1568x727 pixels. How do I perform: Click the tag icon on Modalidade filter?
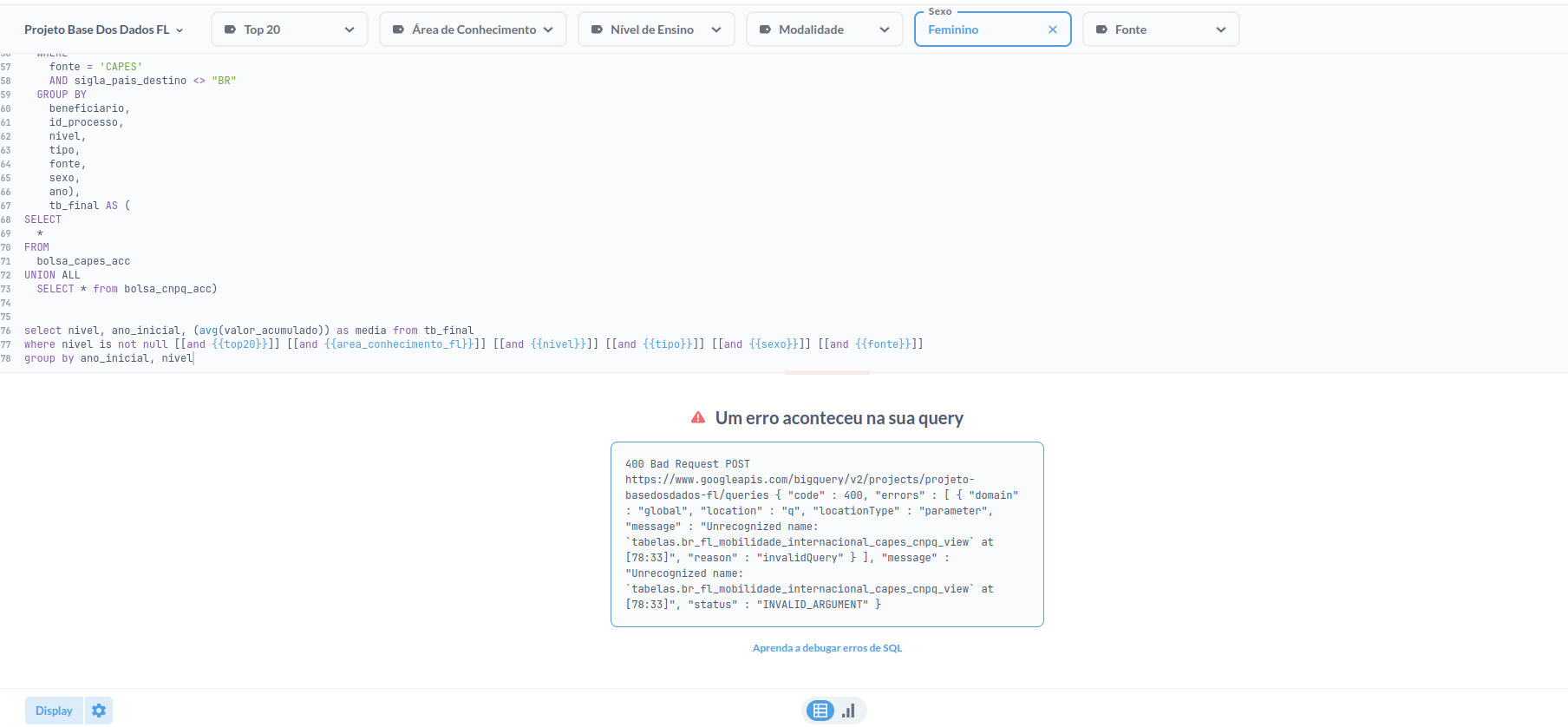765,29
